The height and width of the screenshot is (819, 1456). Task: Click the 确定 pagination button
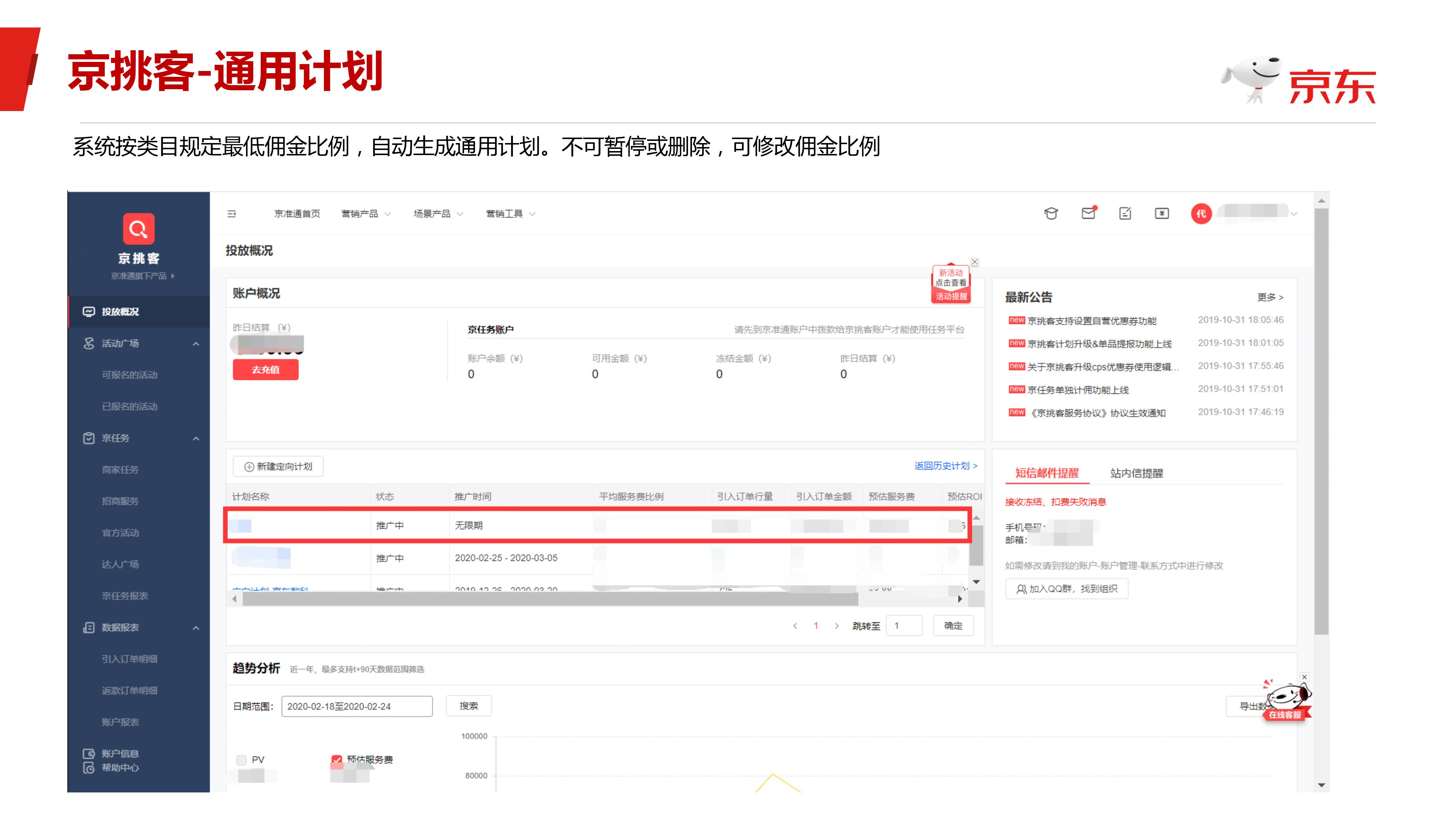[x=953, y=626]
